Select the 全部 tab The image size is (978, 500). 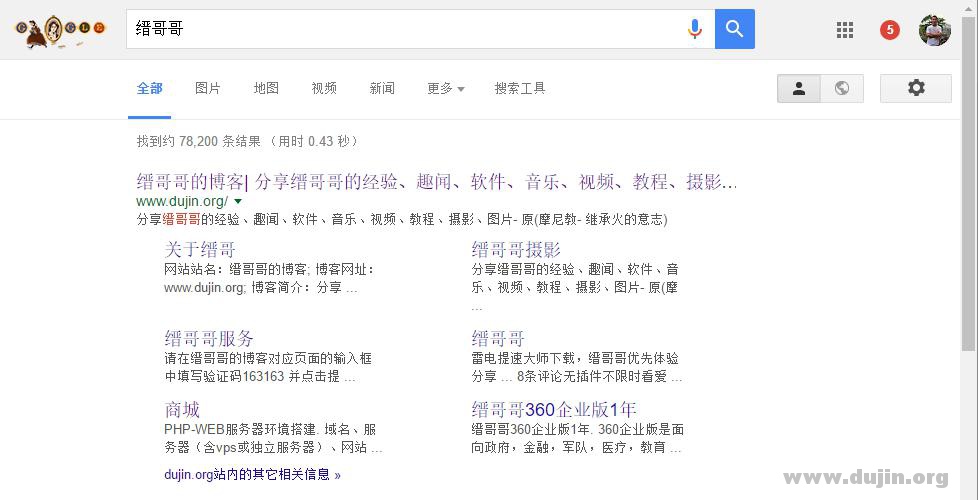pos(150,89)
